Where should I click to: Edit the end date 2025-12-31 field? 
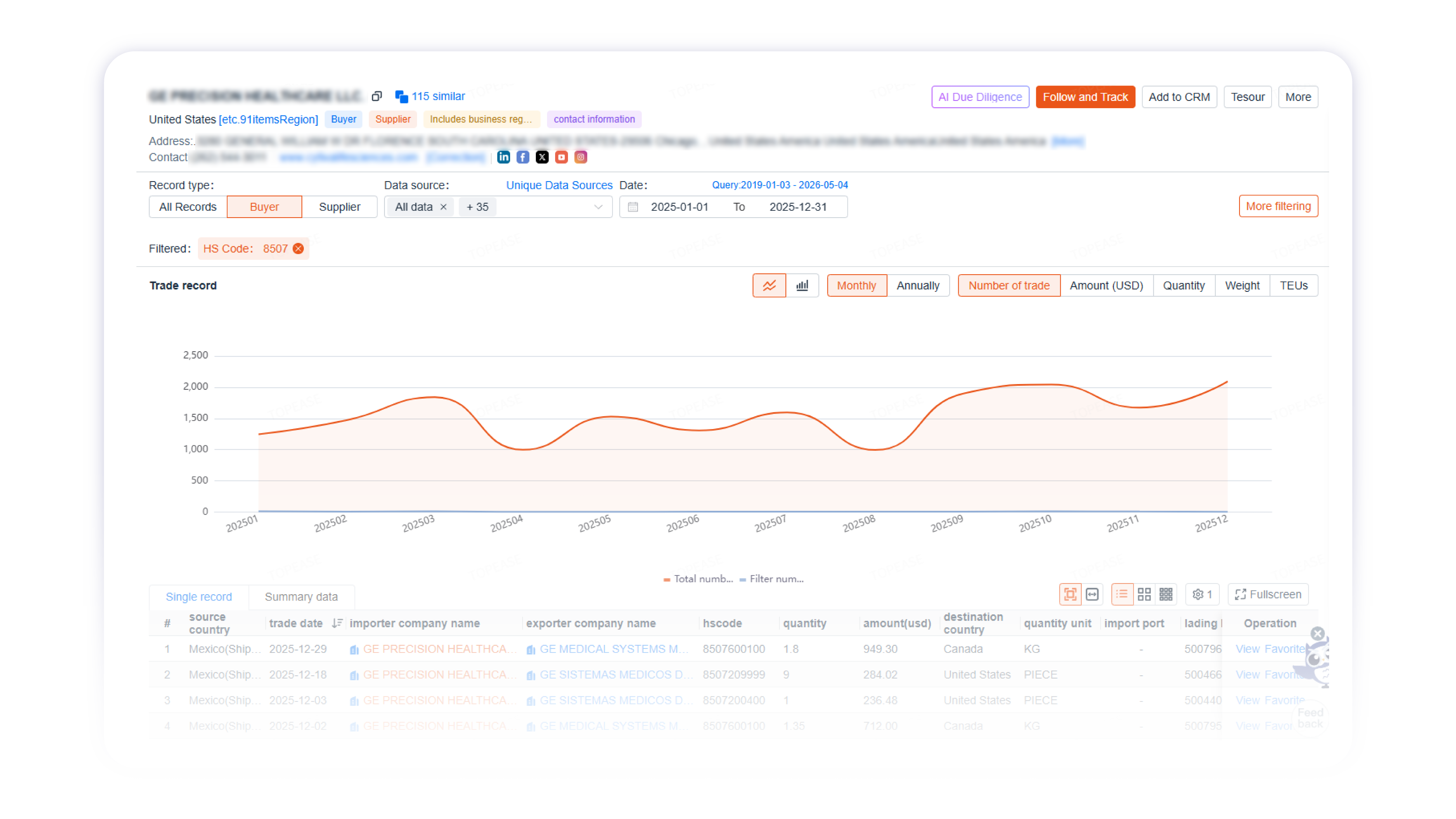click(x=798, y=207)
